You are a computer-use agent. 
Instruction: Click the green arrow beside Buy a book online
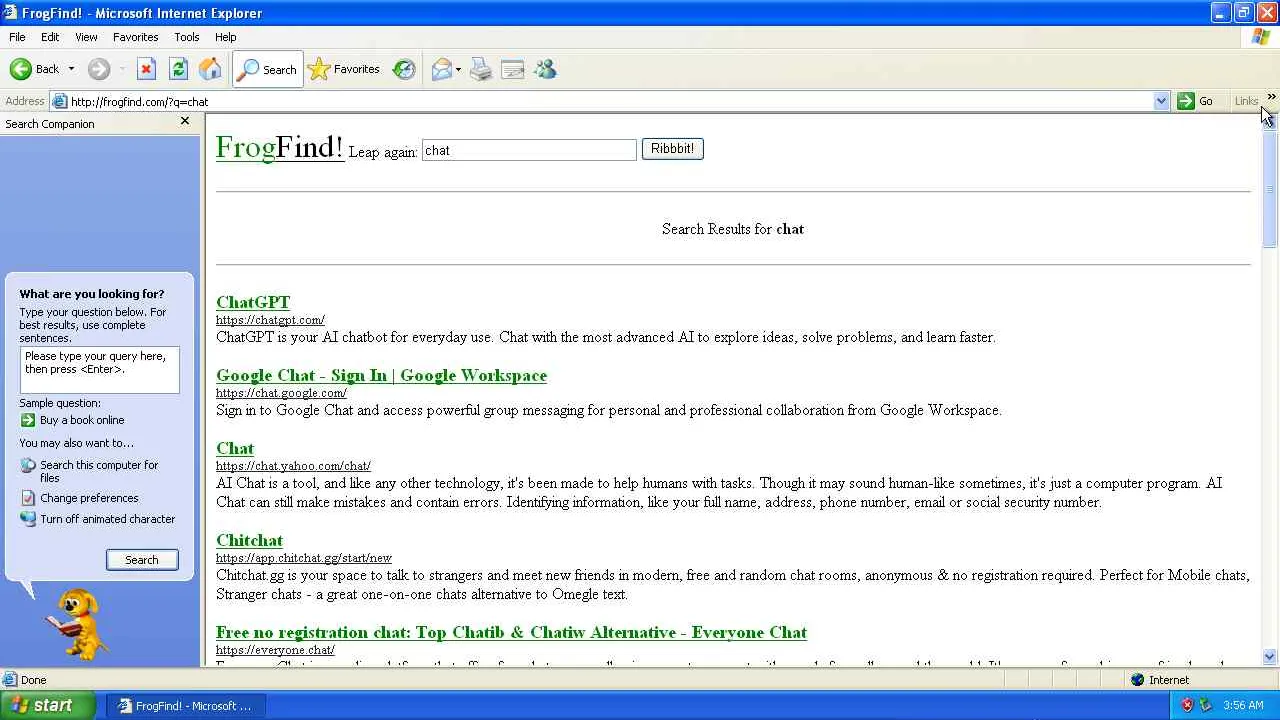point(28,420)
